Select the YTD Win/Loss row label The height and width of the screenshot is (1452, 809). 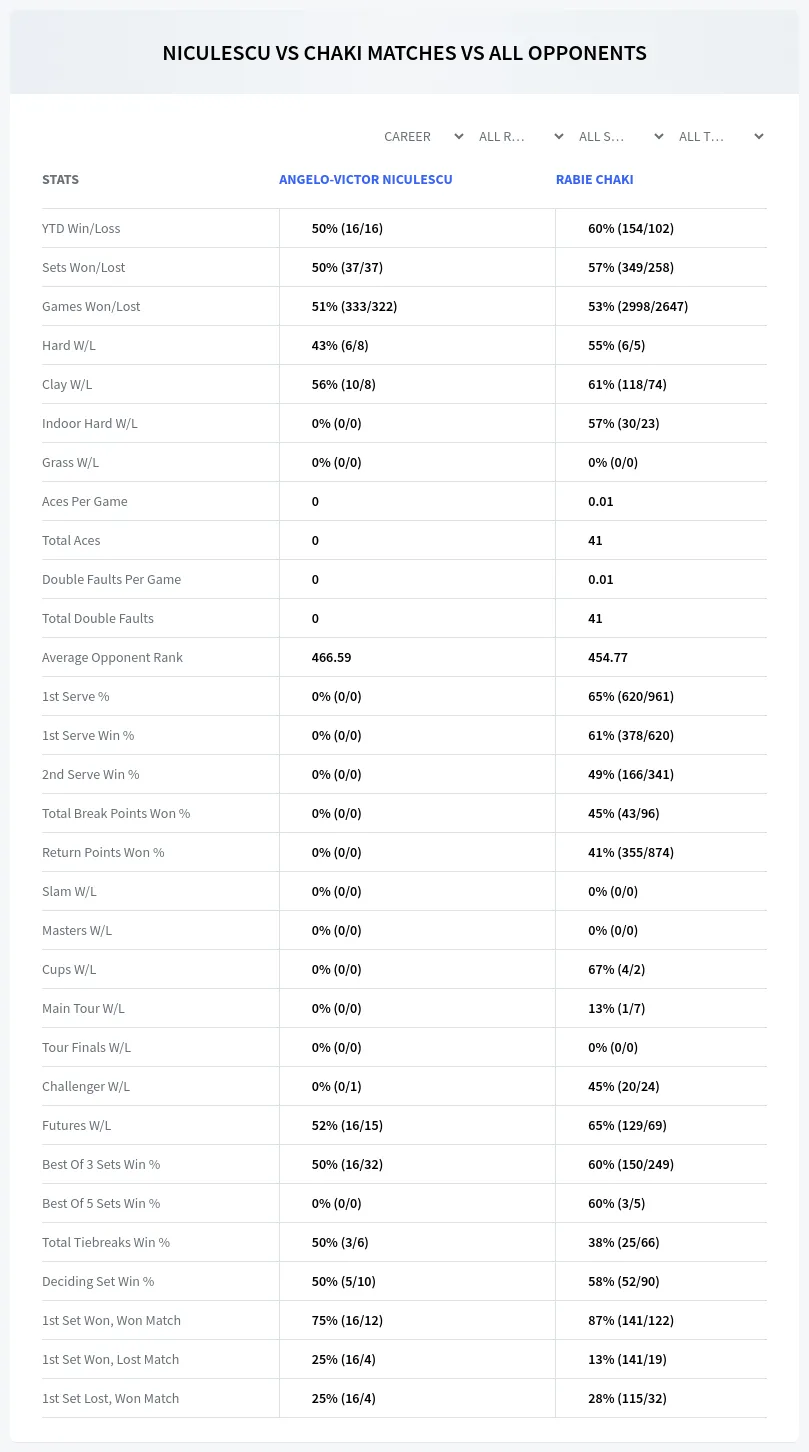(81, 228)
